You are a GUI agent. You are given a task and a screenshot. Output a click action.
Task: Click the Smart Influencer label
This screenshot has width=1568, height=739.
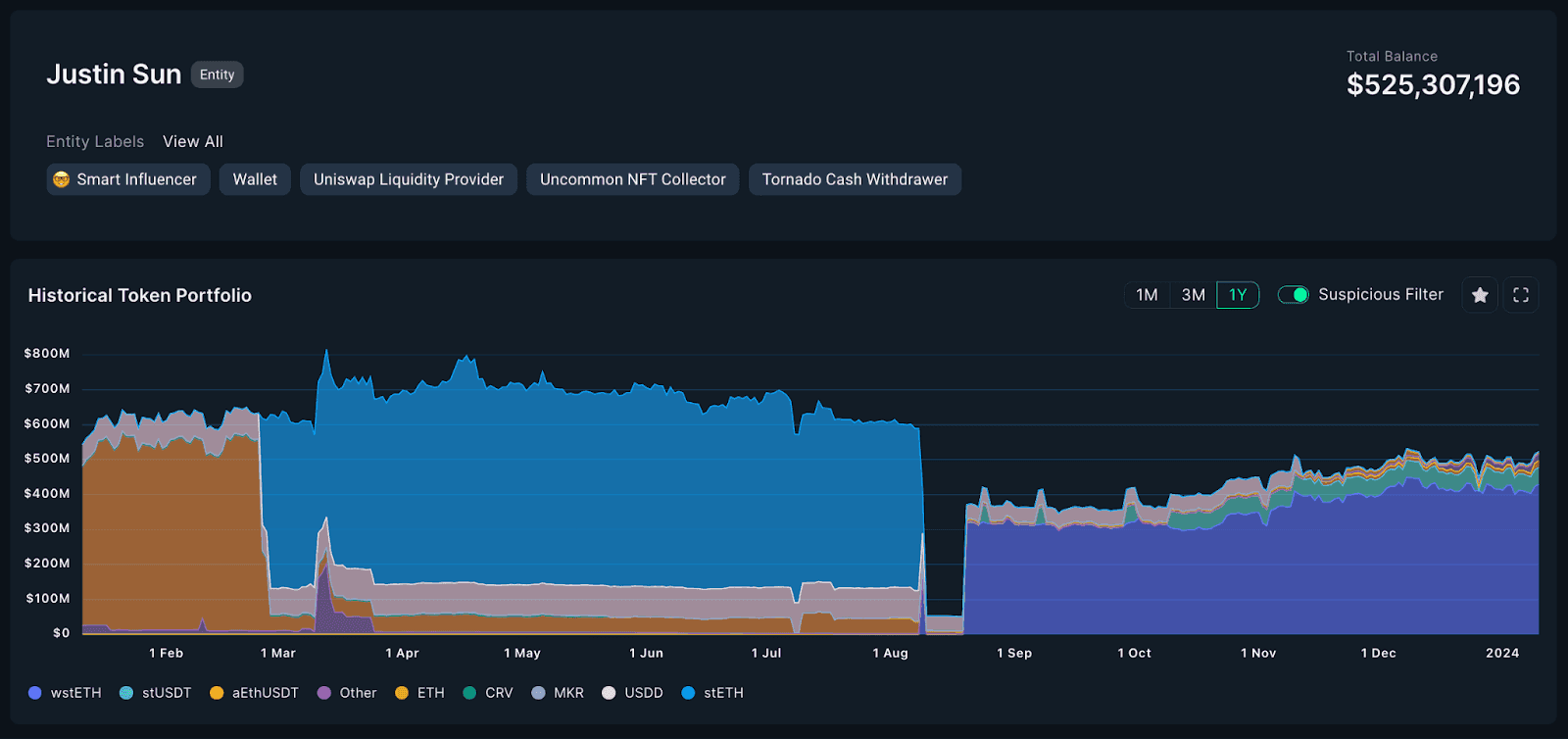(x=128, y=179)
